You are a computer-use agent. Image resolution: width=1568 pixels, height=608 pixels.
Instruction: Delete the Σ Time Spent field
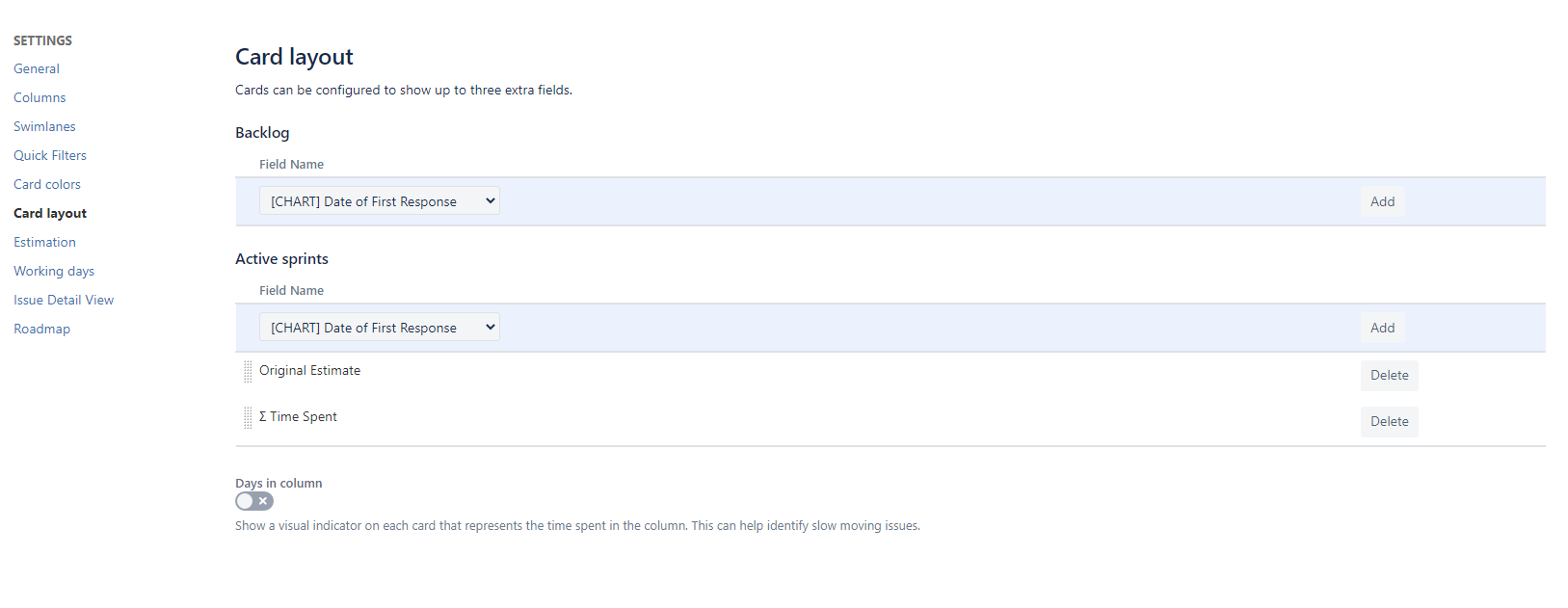[1389, 421]
